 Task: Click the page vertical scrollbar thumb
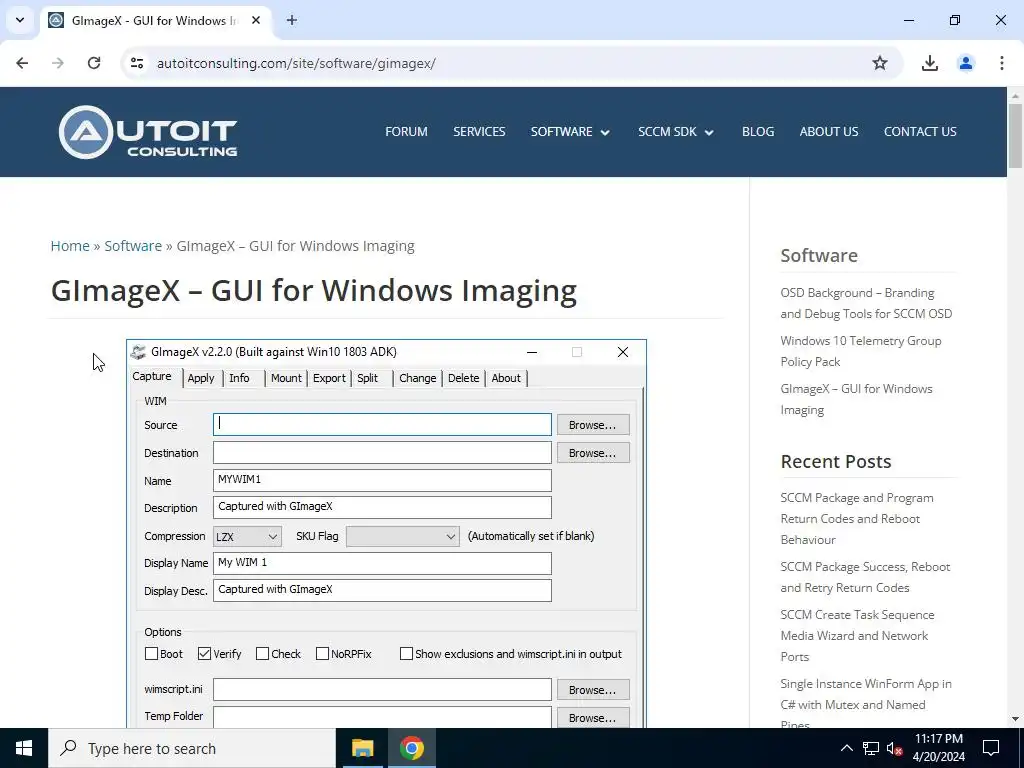[1016, 135]
